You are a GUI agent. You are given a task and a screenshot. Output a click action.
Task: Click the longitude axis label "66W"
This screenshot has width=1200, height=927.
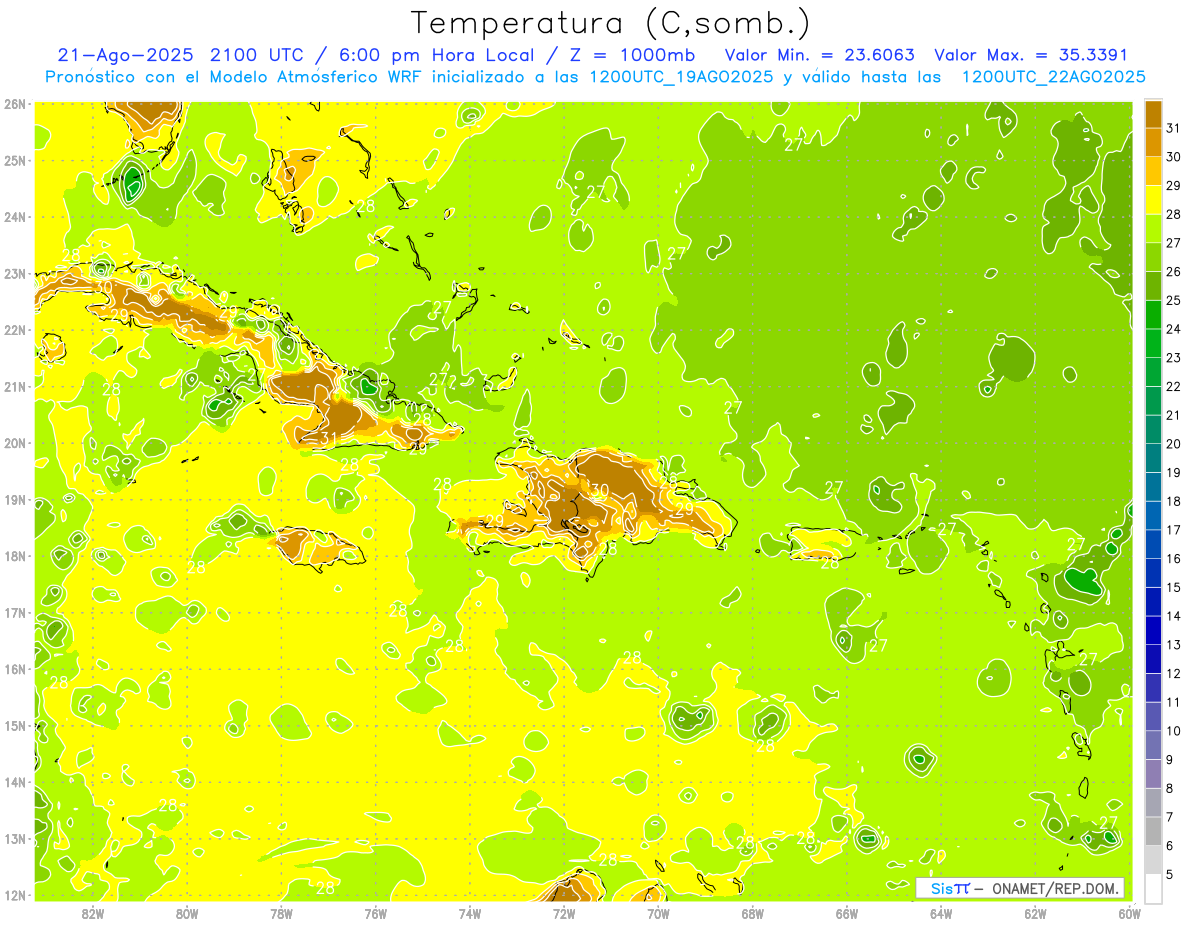pos(847,913)
